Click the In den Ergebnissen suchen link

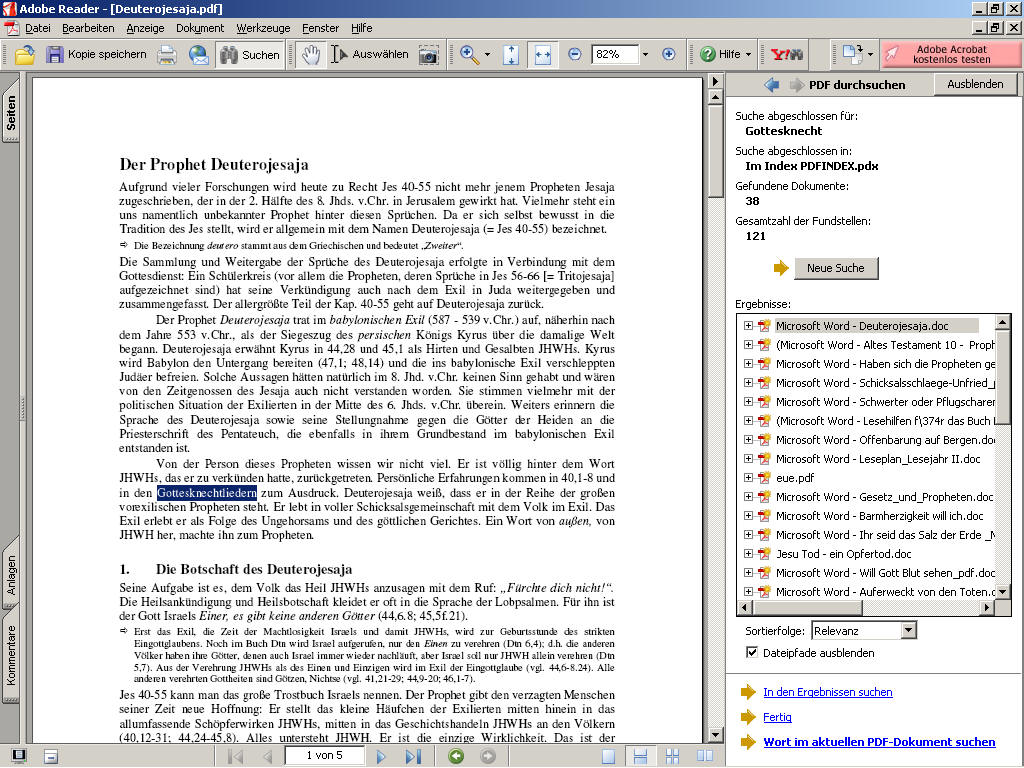click(827, 692)
